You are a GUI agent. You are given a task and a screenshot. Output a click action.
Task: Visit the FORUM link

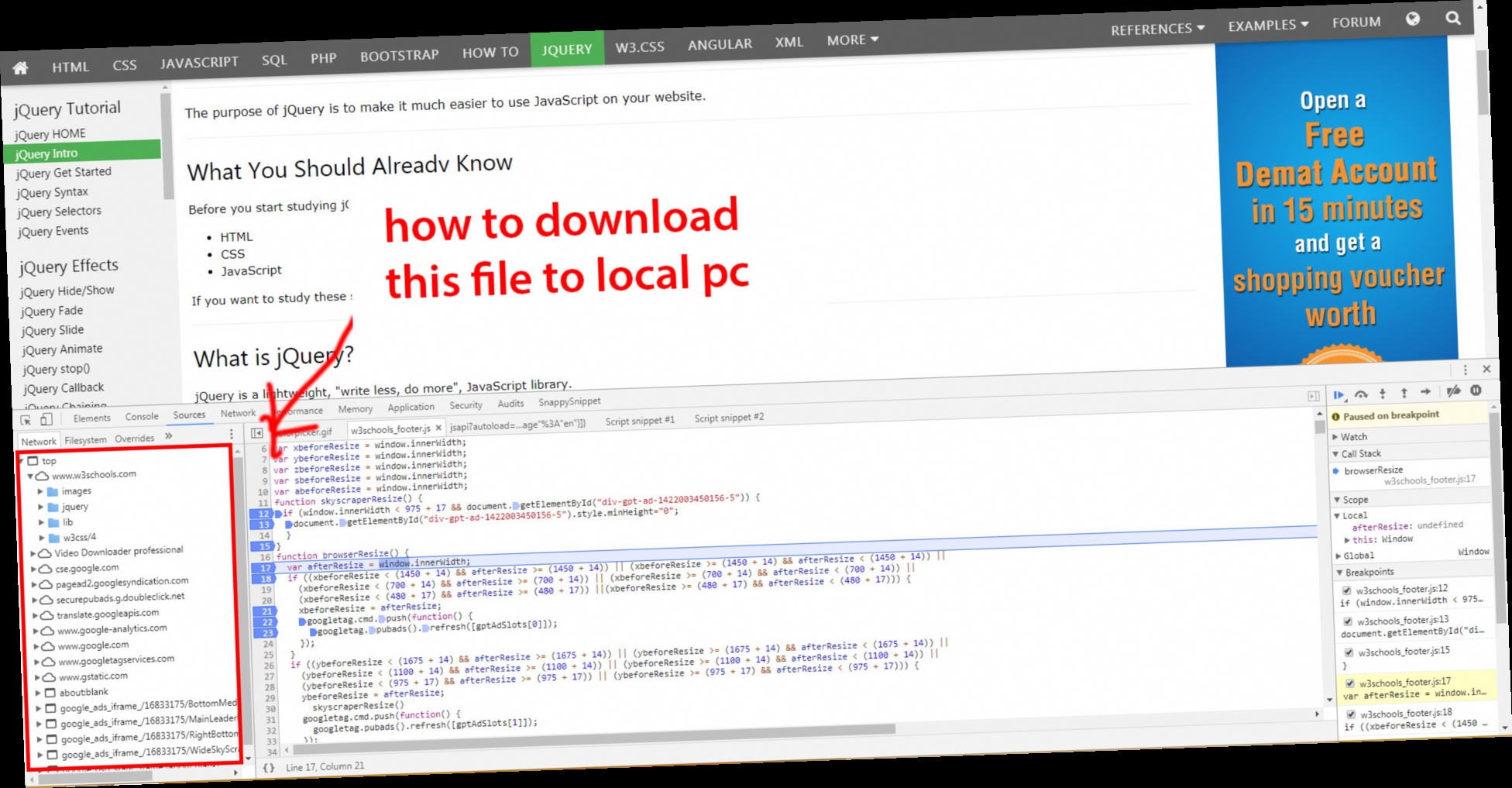tap(1356, 22)
